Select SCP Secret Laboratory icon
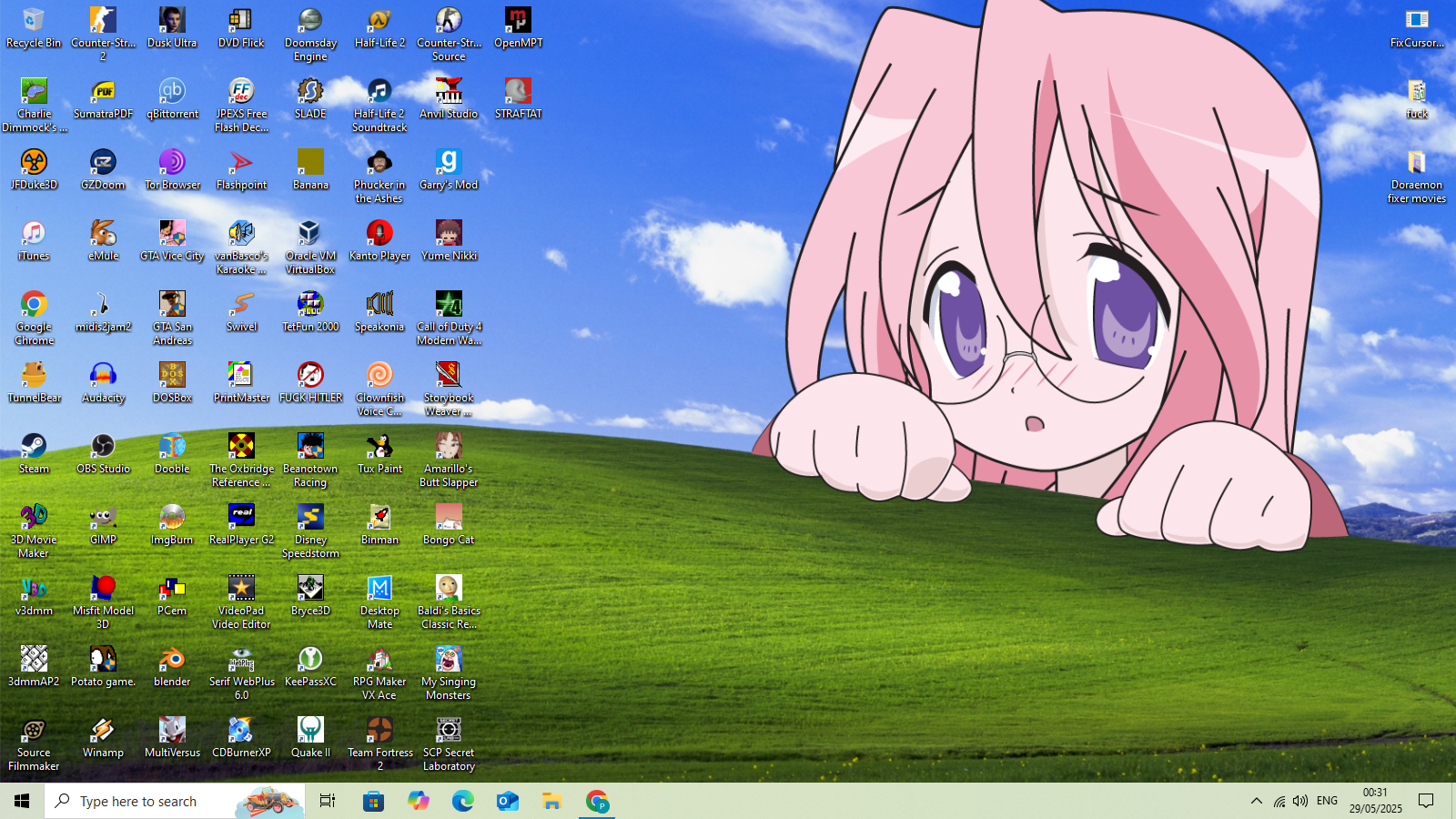The image size is (1456, 819). click(449, 744)
